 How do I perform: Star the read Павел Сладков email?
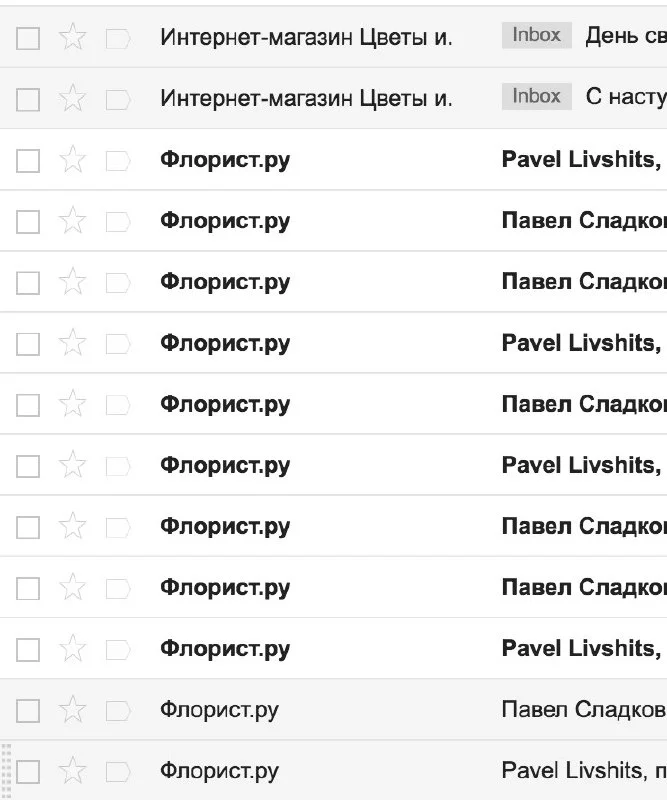tap(72, 710)
